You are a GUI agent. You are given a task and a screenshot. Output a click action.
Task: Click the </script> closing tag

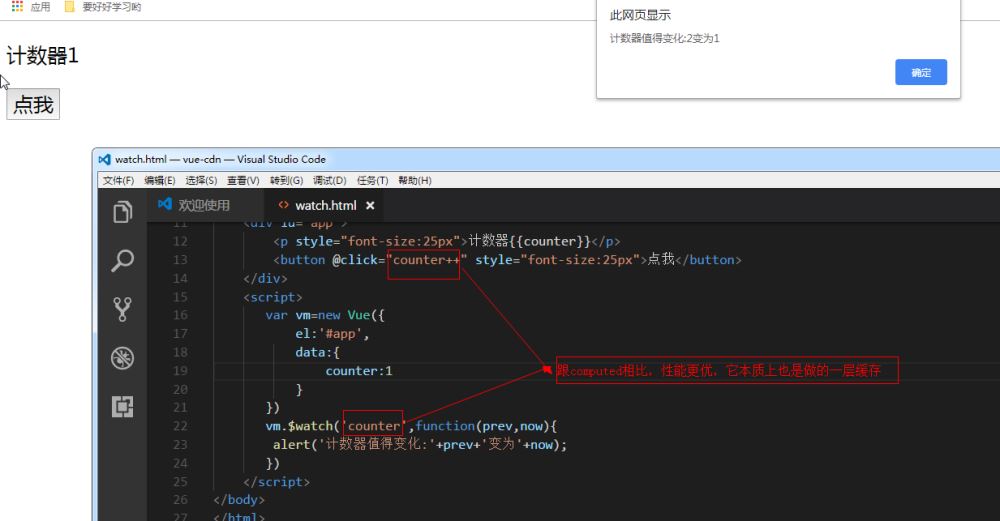pos(277,481)
